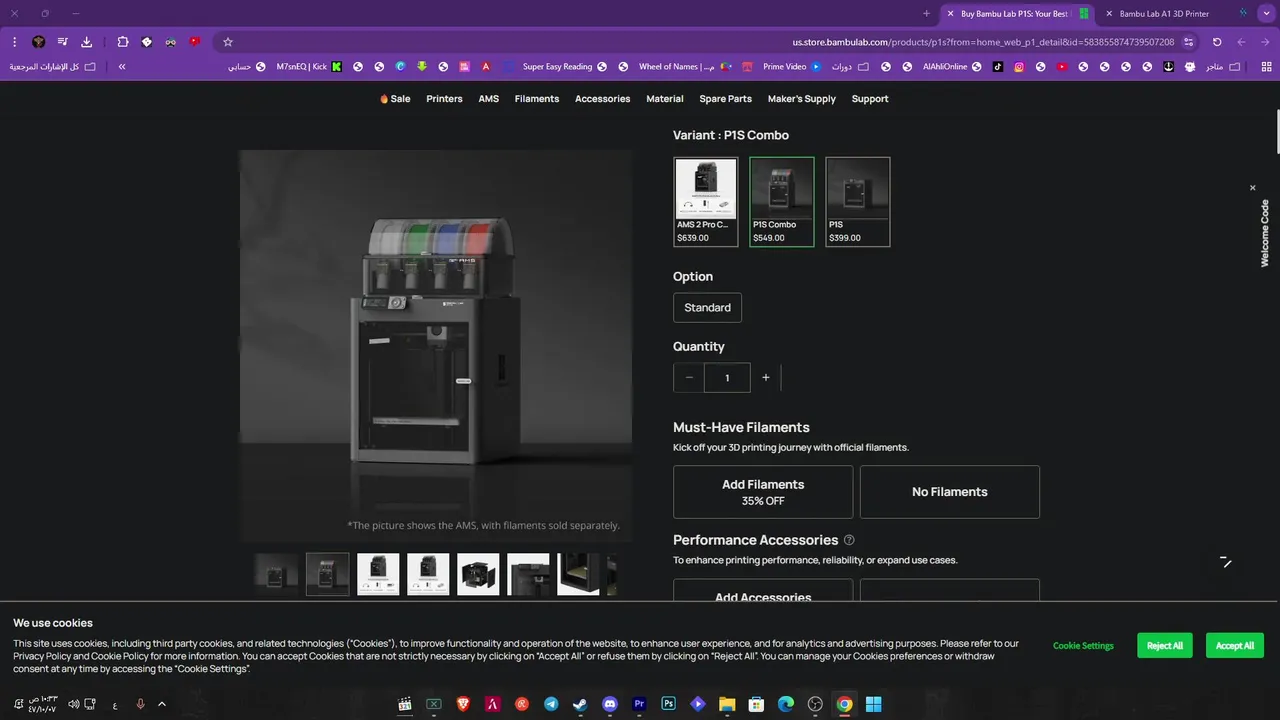
Task: Bookmark this page with the star icon
Action: 228,42
